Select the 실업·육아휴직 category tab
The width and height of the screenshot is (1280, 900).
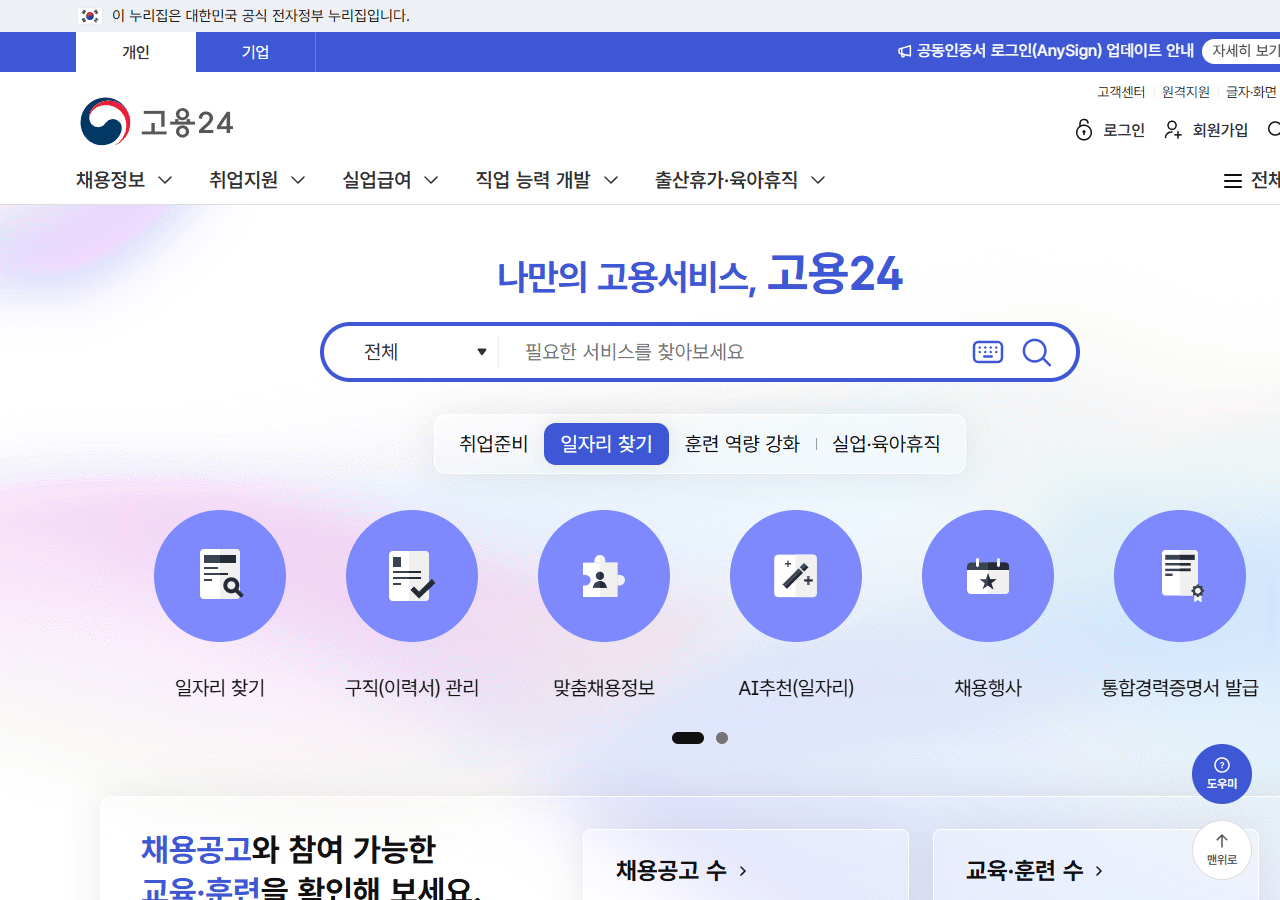(886, 444)
